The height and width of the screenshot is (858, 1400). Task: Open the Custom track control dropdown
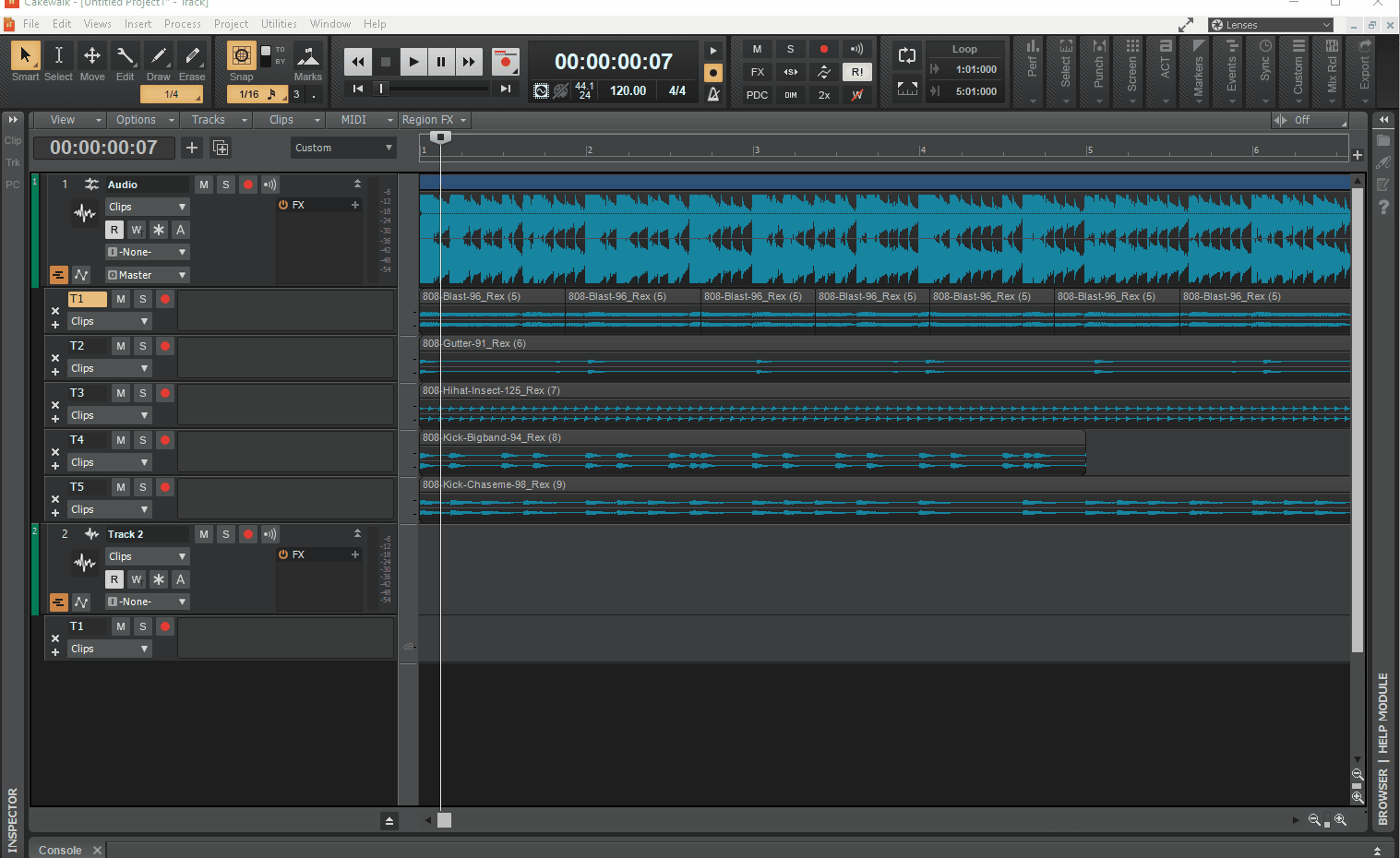343,148
